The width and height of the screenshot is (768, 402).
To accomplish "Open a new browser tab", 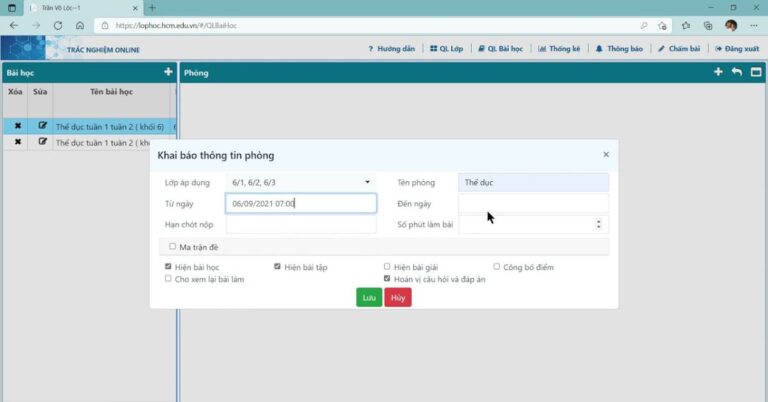I will (152, 8).
